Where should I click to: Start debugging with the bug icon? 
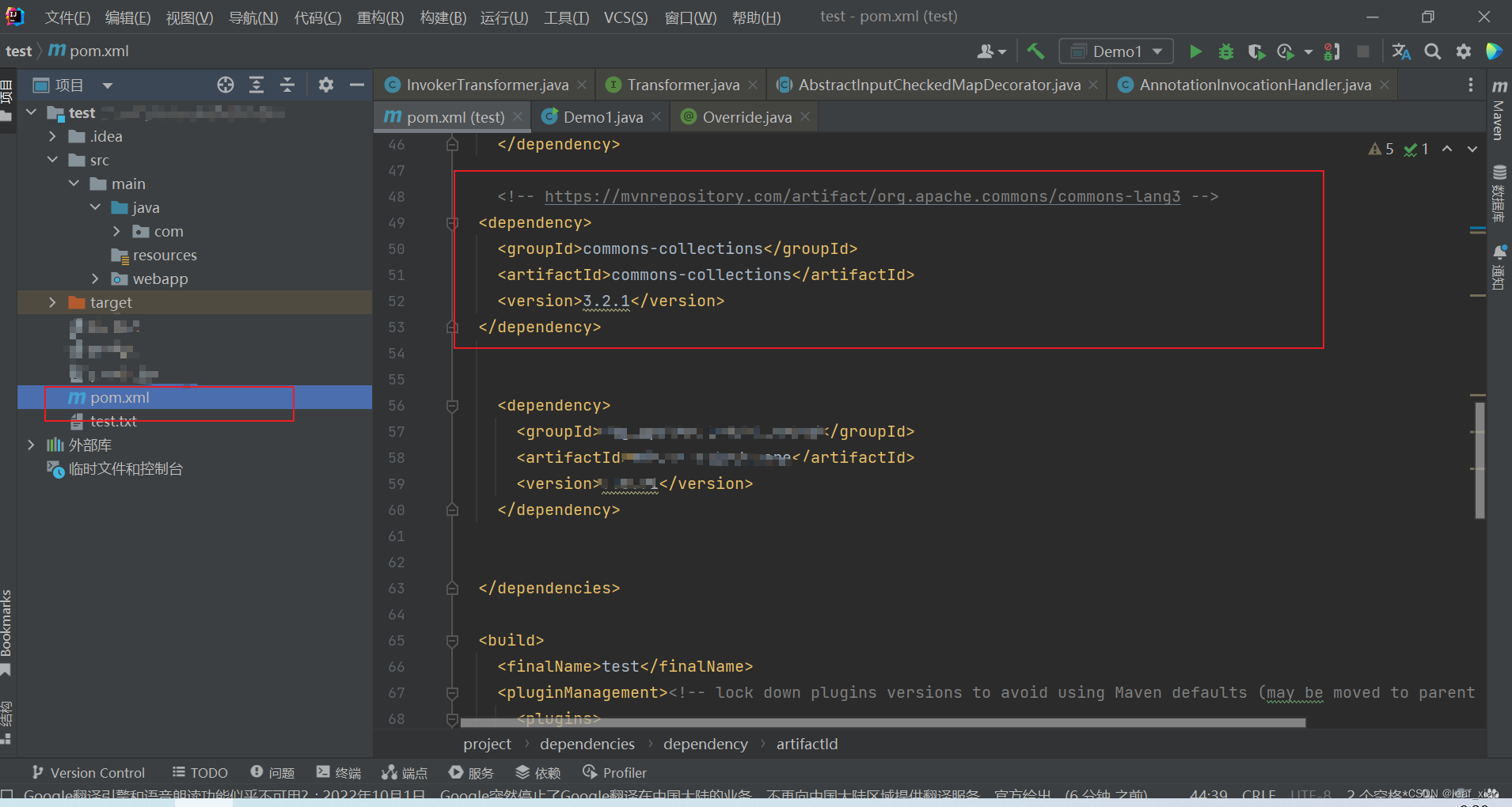pyautogui.click(x=1225, y=51)
